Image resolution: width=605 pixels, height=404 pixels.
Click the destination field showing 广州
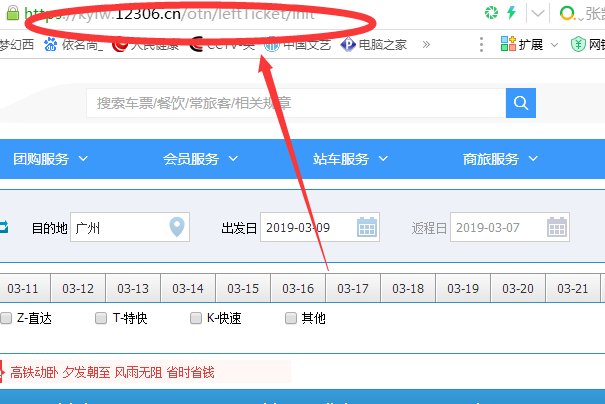tap(130, 227)
